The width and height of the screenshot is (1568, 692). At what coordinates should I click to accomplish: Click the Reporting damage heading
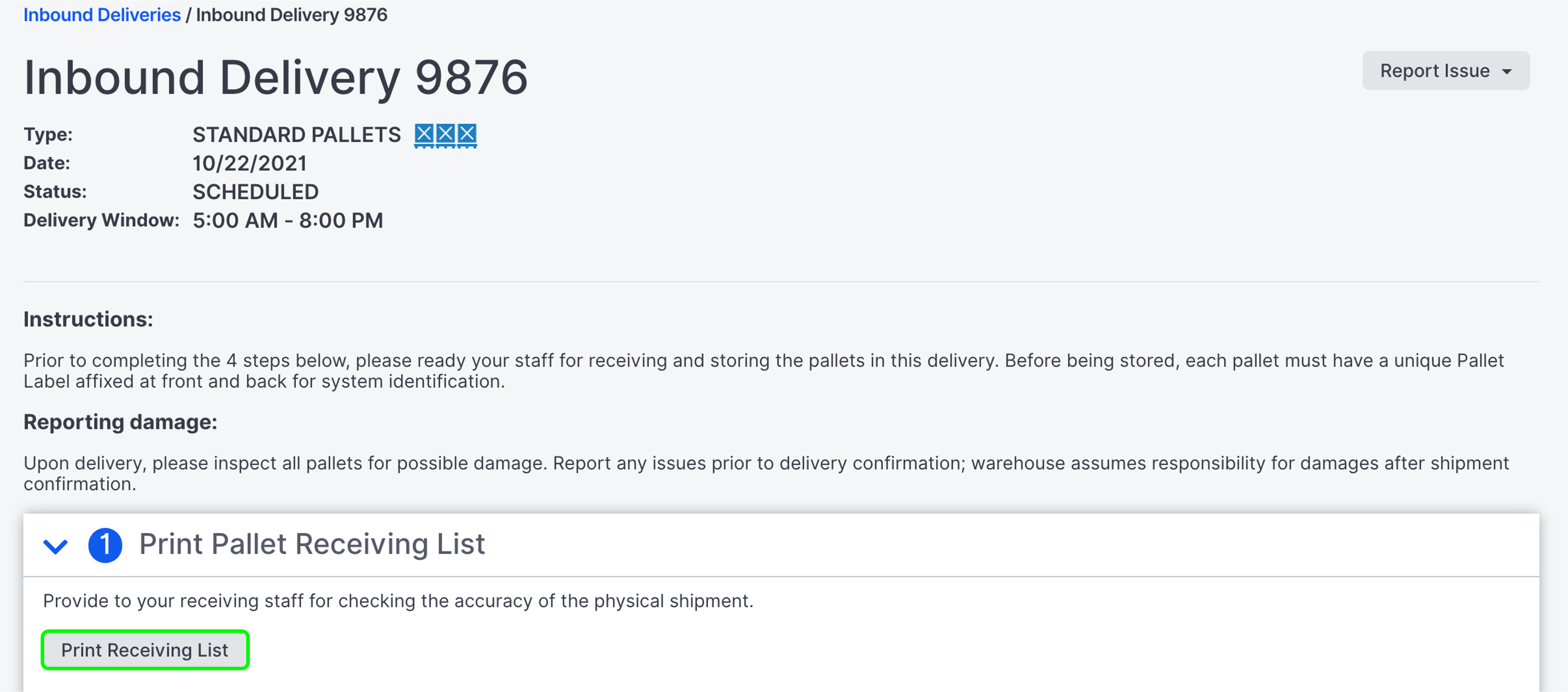[x=120, y=422]
